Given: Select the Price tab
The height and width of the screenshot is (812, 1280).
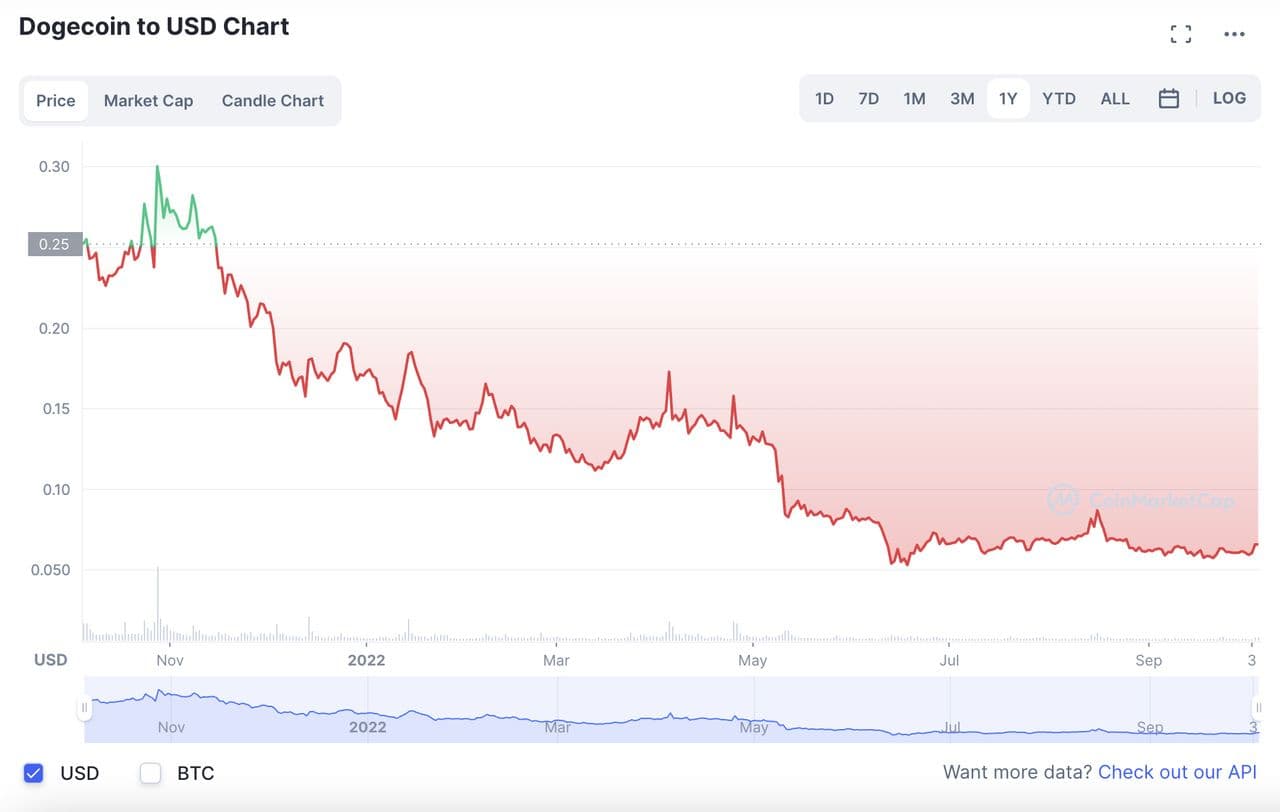Looking at the screenshot, I should 56,101.
